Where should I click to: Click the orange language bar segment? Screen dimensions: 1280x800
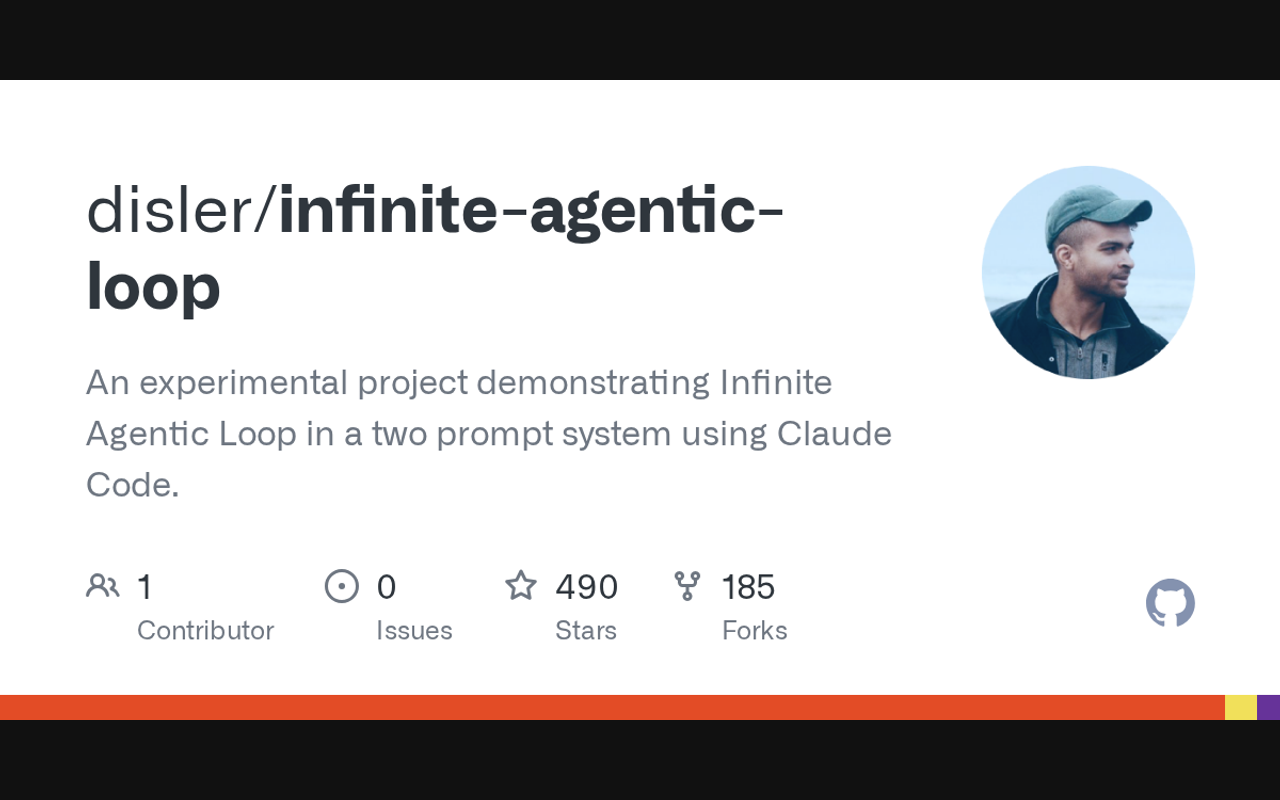click(612, 707)
